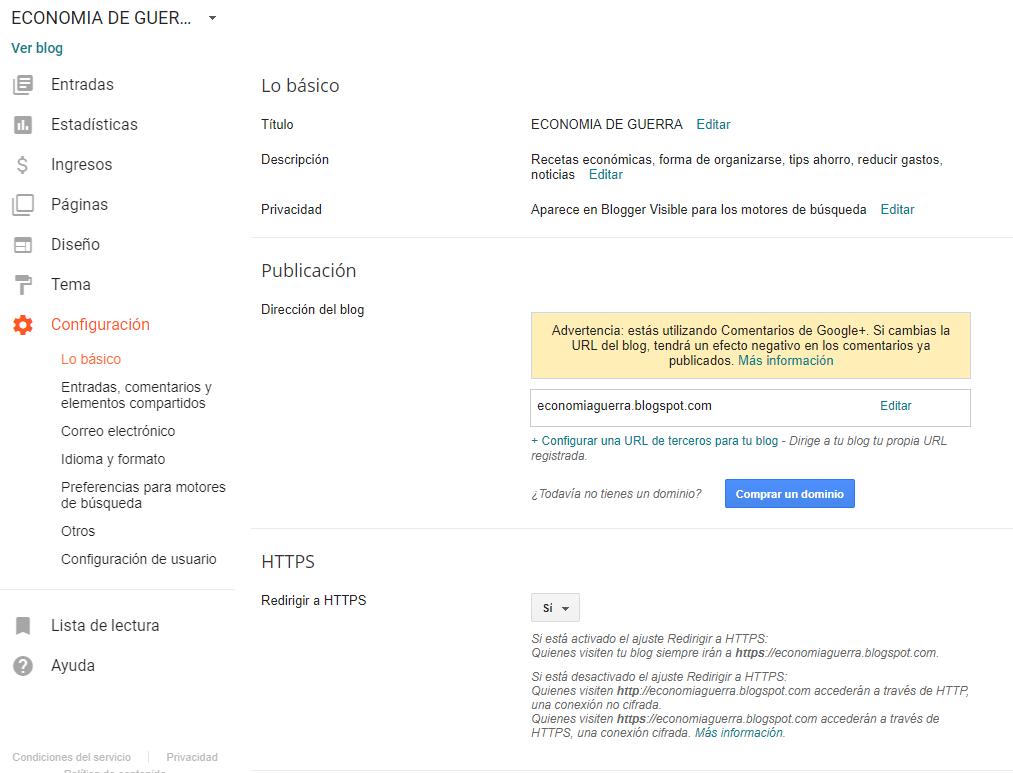Click the Comprar un dominio button
Viewport: 1013px width, 773px height.
[x=789, y=493]
